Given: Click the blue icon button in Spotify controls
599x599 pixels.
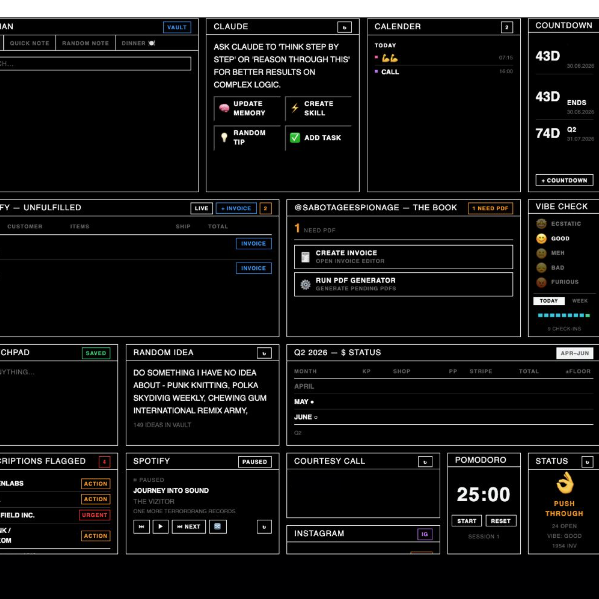Looking at the screenshot, I should (x=218, y=526).
